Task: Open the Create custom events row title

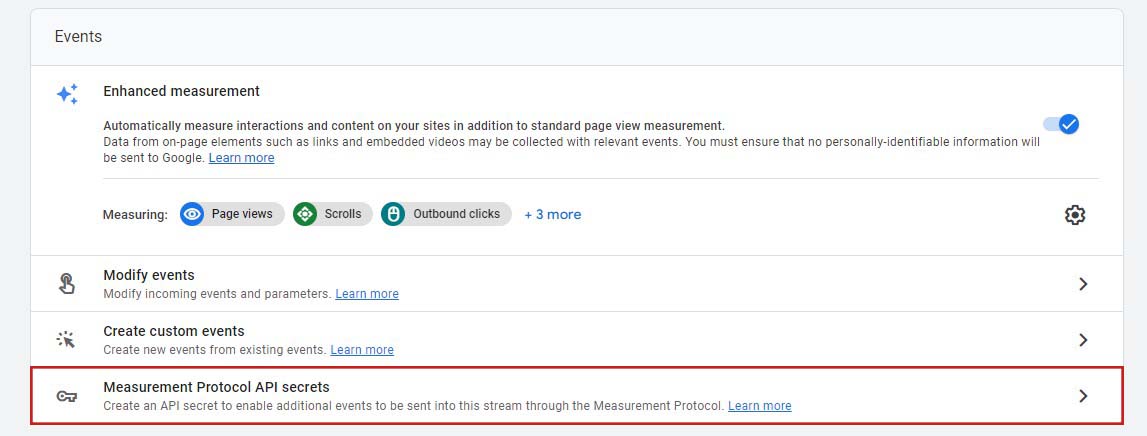Action: pos(174,331)
